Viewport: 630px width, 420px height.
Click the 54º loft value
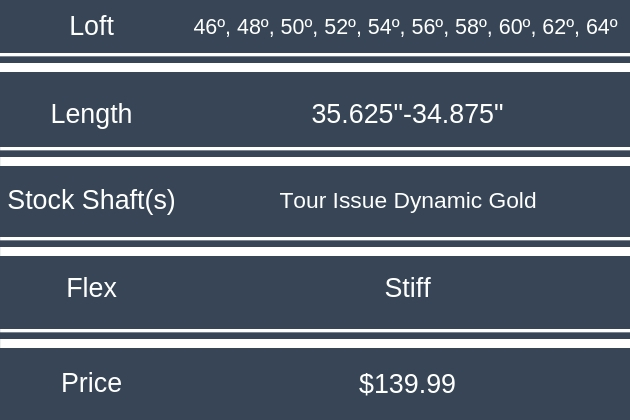pyautogui.click(x=384, y=28)
